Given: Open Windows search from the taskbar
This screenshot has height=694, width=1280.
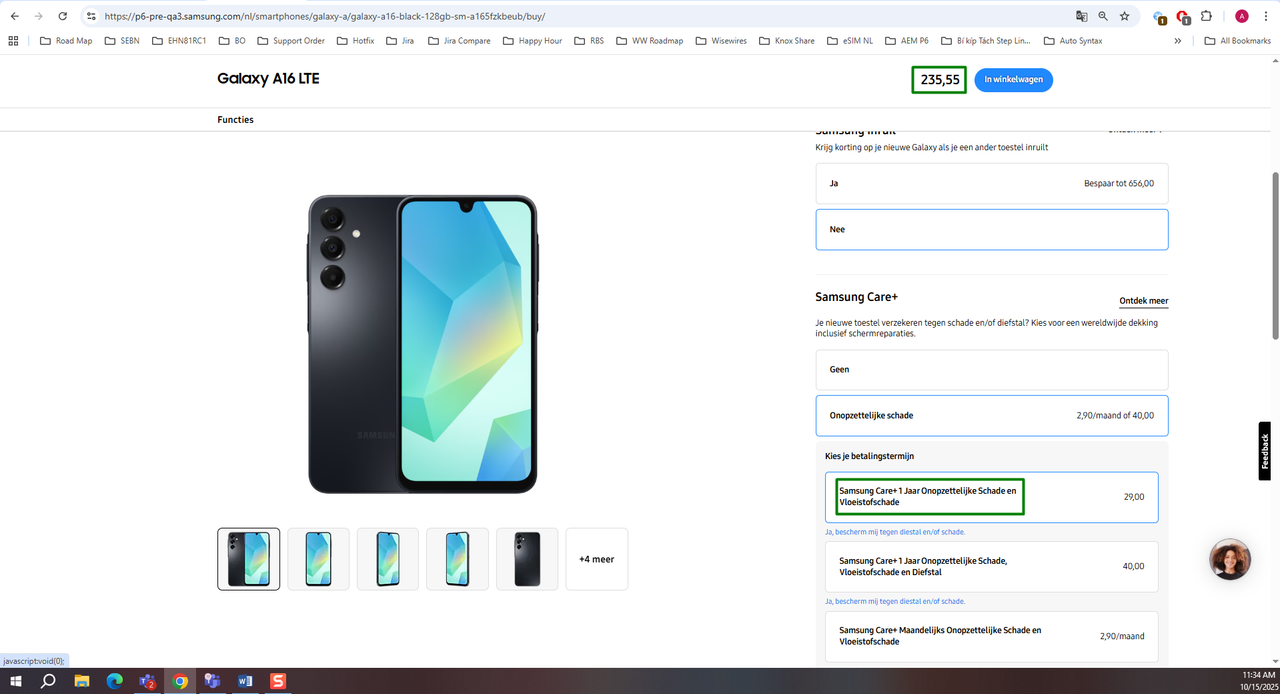Looking at the screenshot, I should click(x=48, y=681).
